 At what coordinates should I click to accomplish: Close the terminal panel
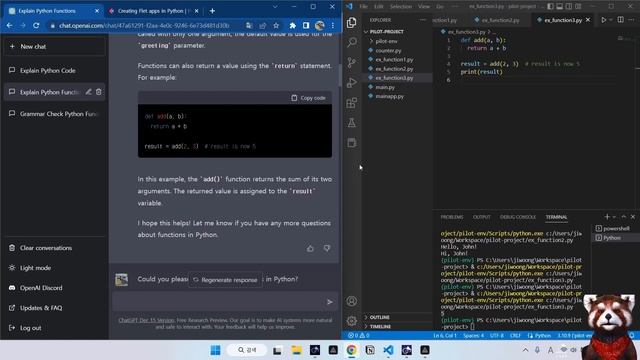pos(633,217)
